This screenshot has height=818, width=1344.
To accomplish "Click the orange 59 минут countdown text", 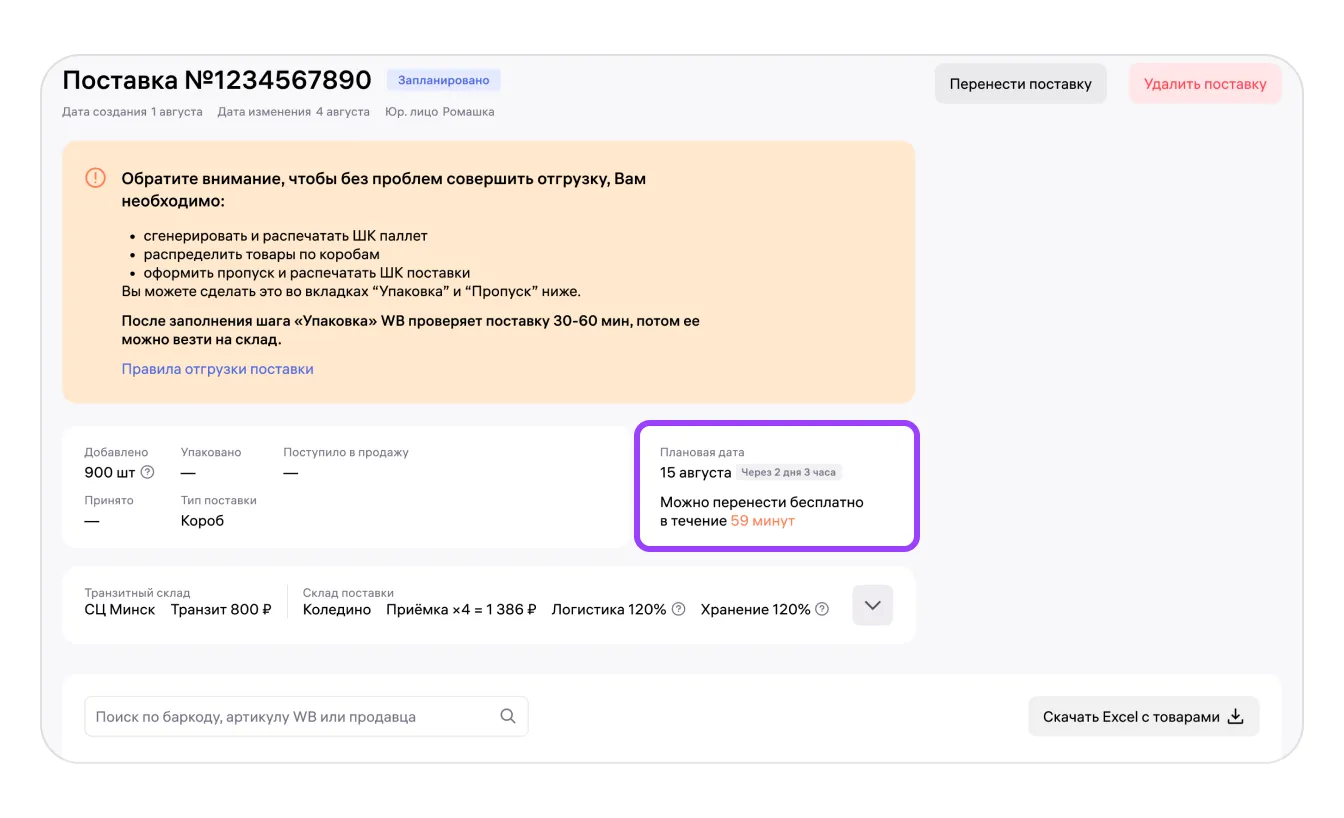I will coord(763,521).
